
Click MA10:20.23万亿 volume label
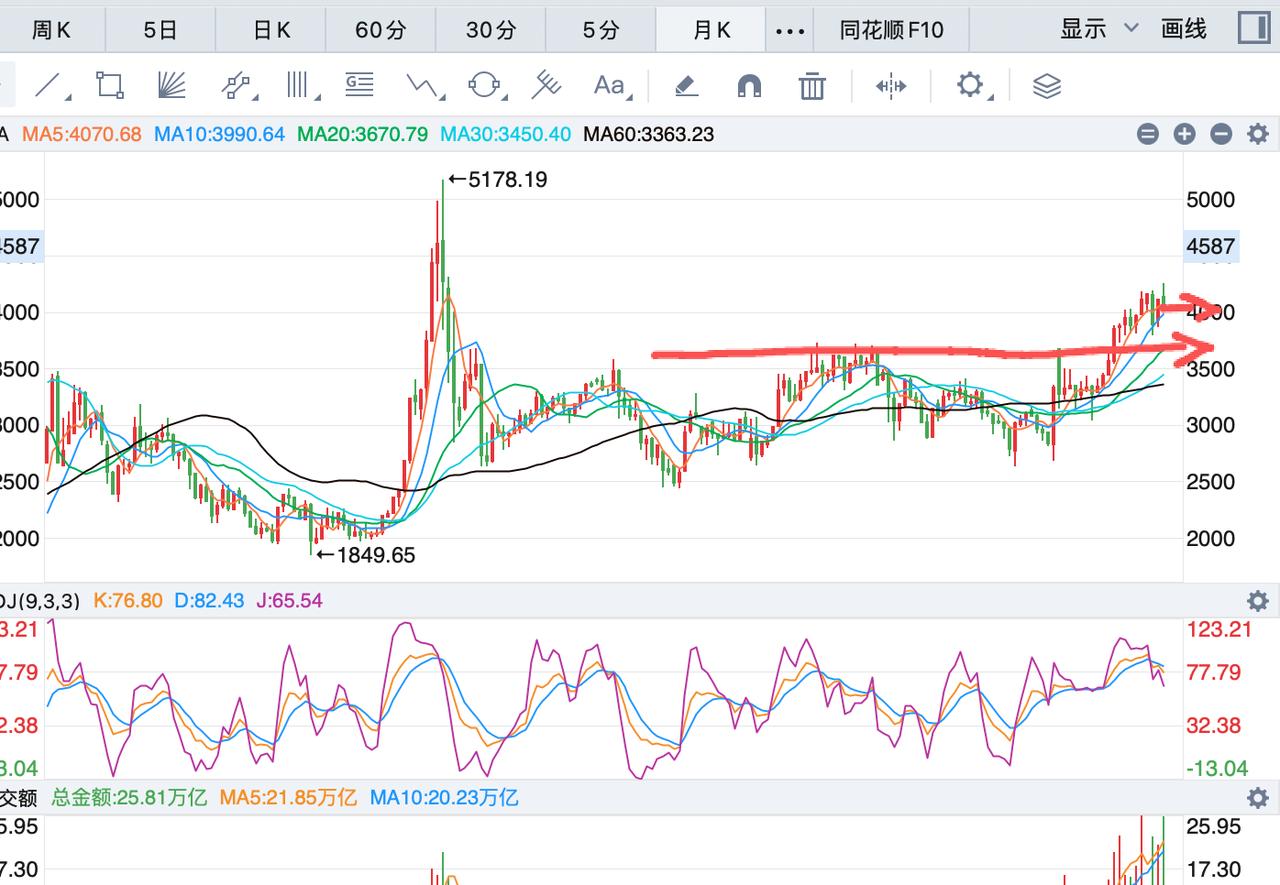[x=444, y=798]
